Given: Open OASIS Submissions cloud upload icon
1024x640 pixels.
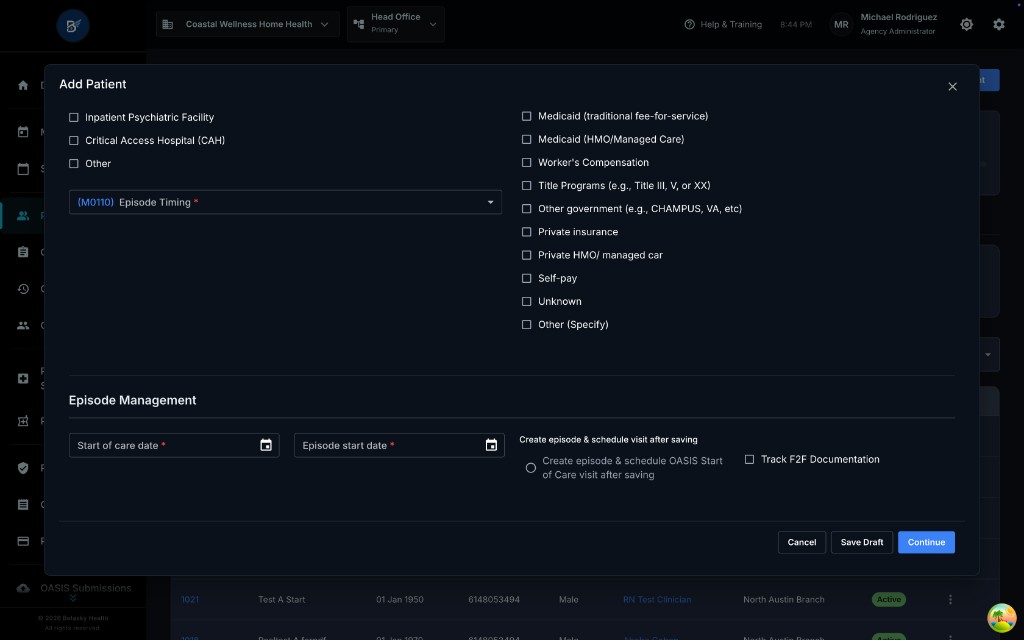Looking at the screenshot, I should 23,588.
